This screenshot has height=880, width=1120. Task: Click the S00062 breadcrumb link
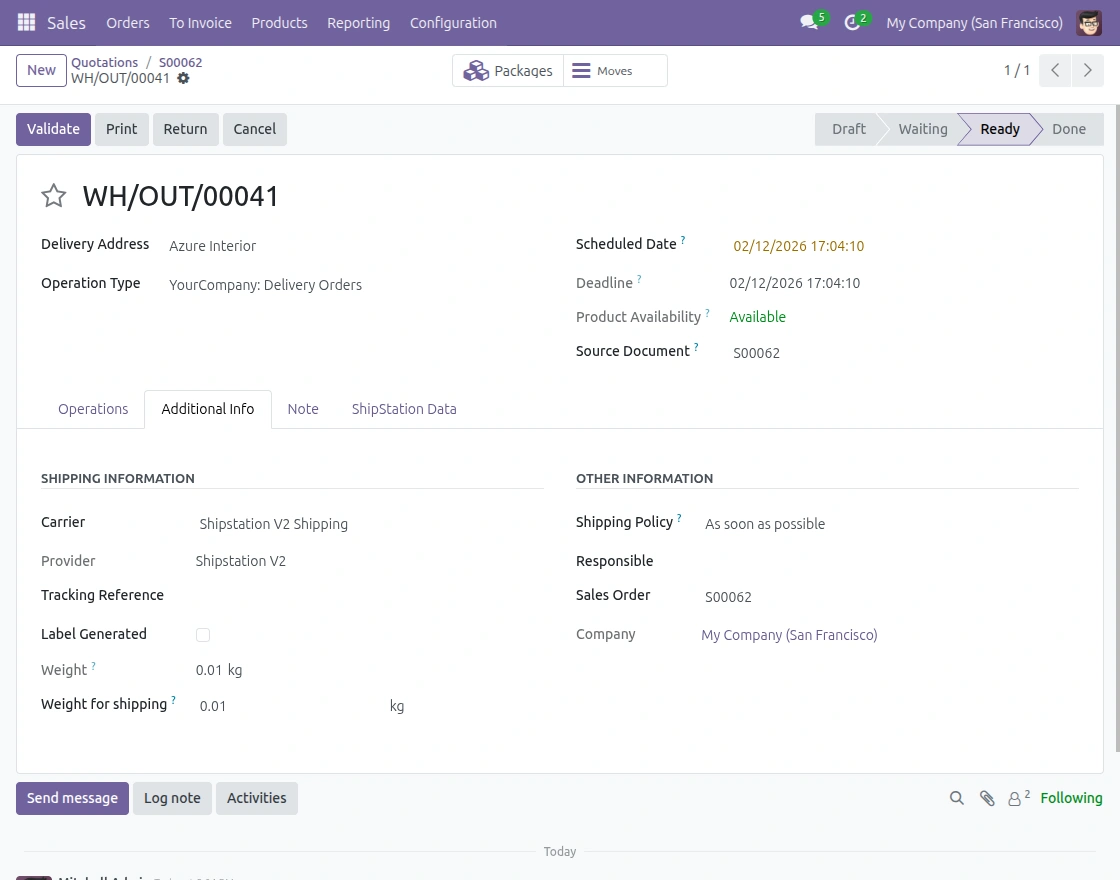181,62
